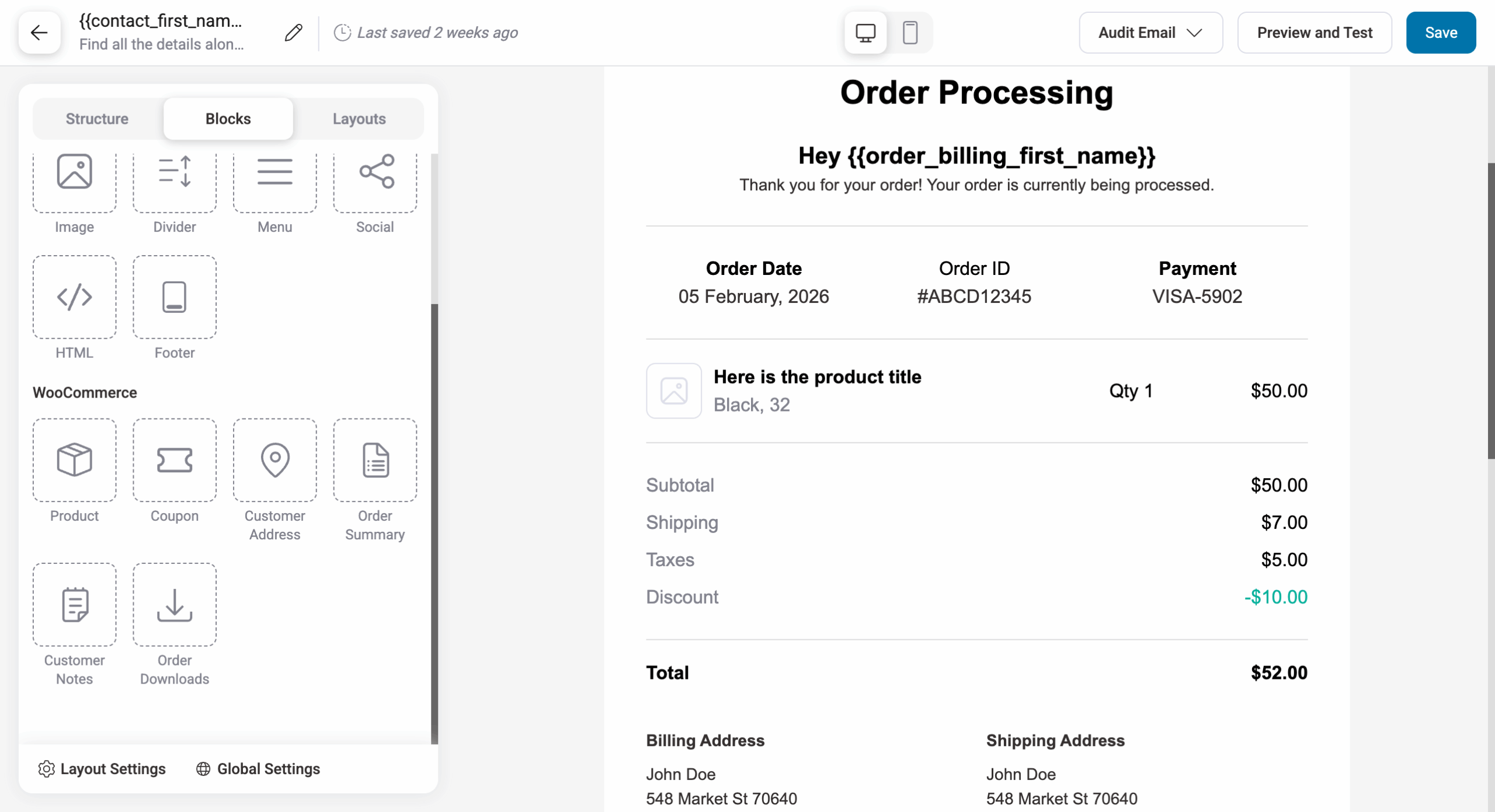Viewport: 1495px width, 812px height.
Task: Open the Audit Email dropdown
Action: (1150, 33)
